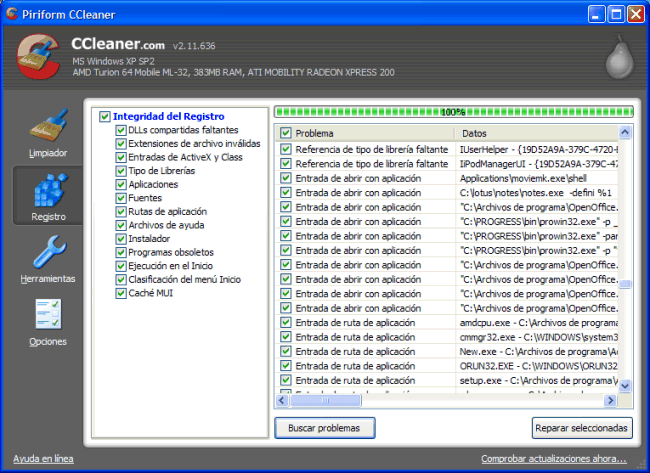The image size is (650, 473).
Task: Uncheck Aplicaciones checkbox
Action: pos(121,184)
